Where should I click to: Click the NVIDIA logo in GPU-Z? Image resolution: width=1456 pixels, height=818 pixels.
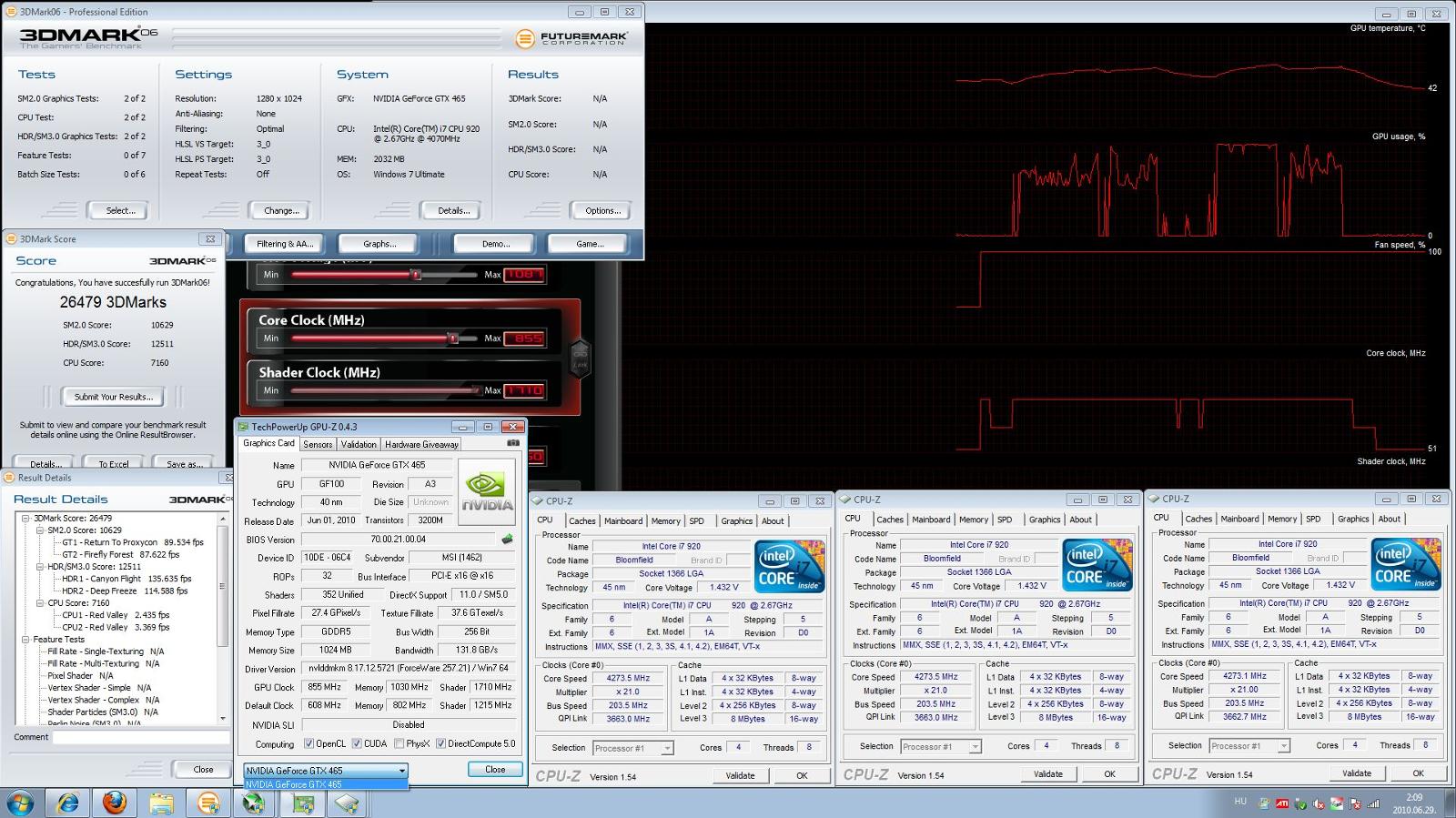[x=487, y=492]
